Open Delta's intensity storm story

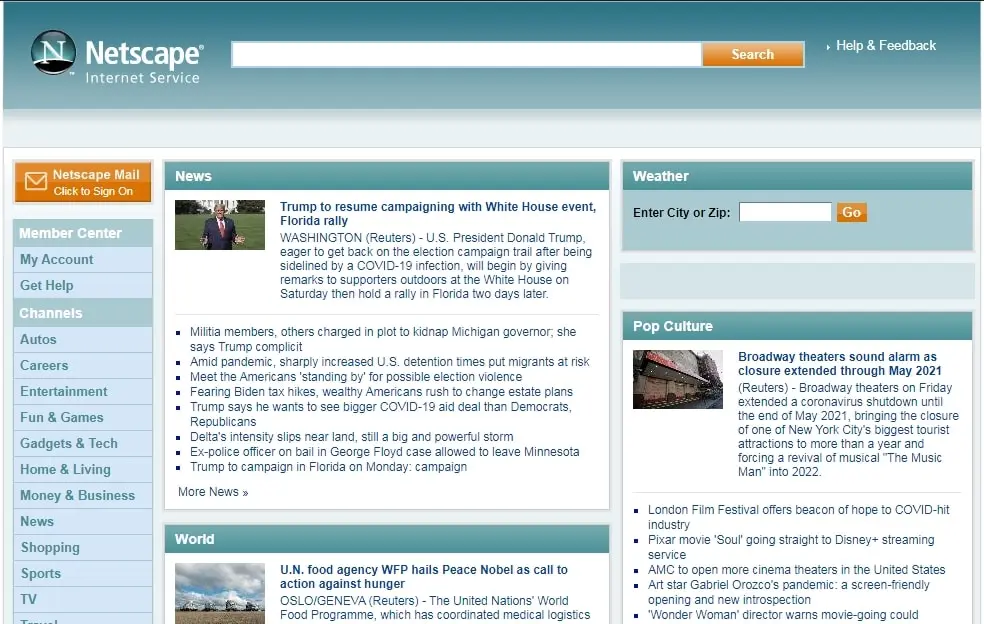click(x=351, y=437)
